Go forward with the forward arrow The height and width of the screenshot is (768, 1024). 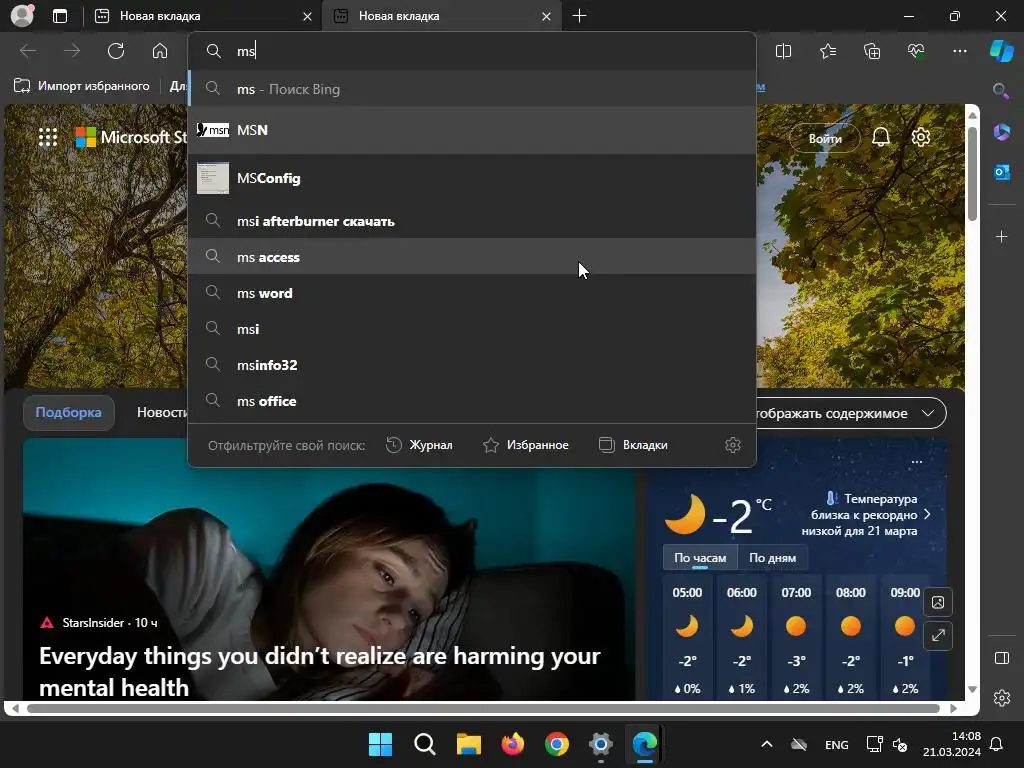click(72, 51)
